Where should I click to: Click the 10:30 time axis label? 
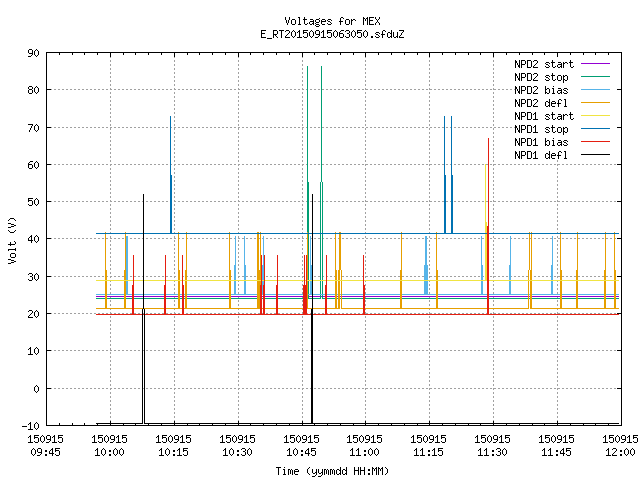click(x=237, y=452)
